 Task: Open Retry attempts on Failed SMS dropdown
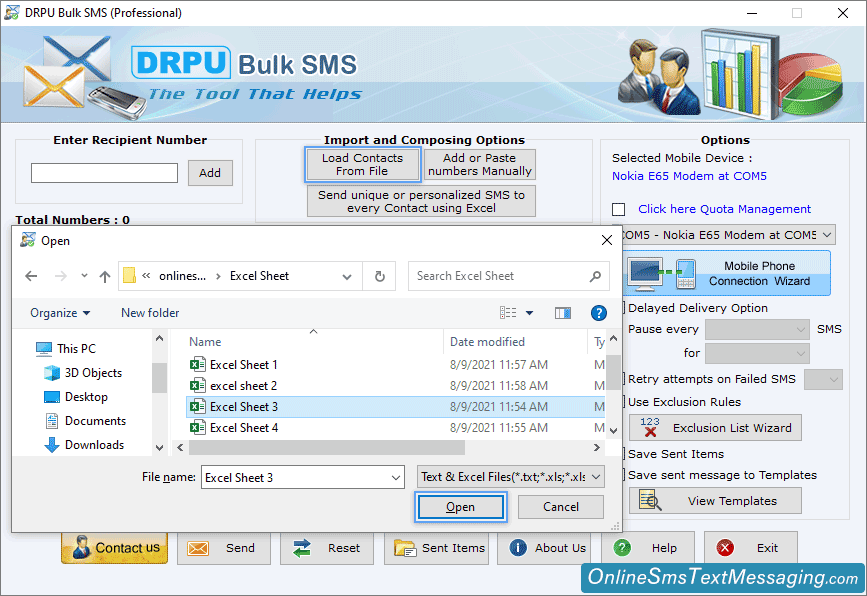coord(823,380)
